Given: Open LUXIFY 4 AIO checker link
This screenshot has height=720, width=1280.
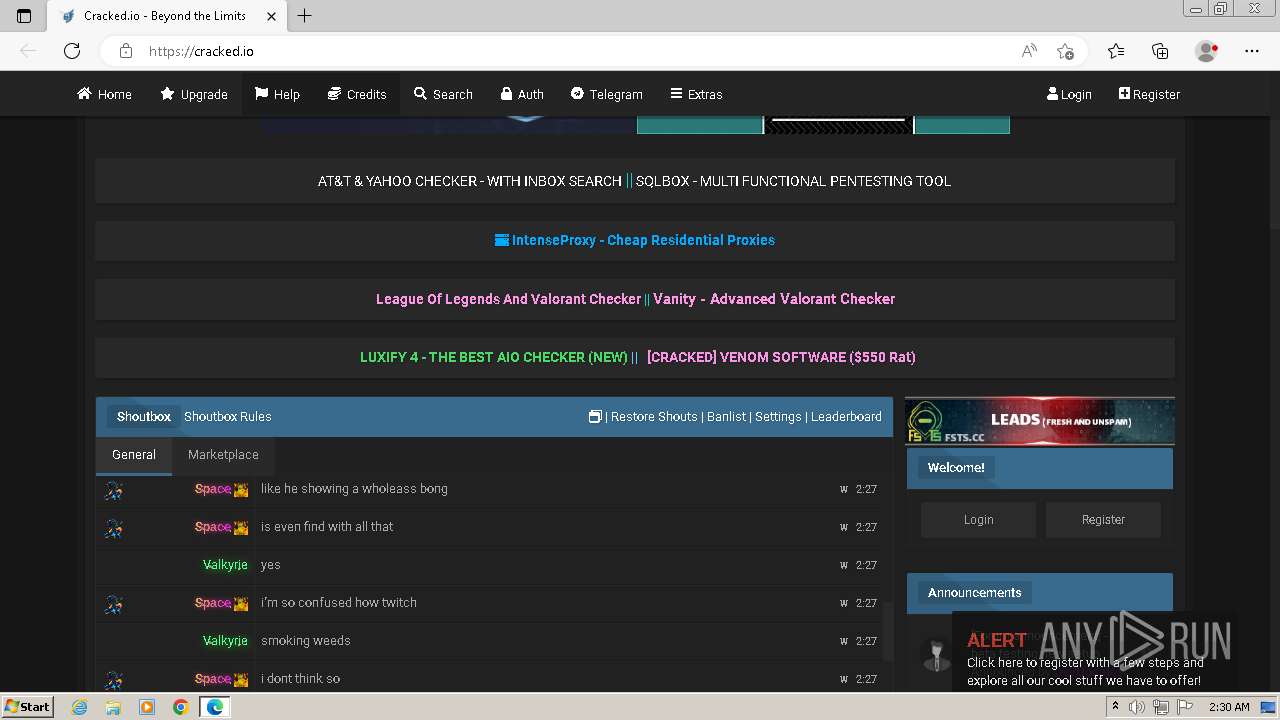Looking at the screenshot, I should click(494, 357).
